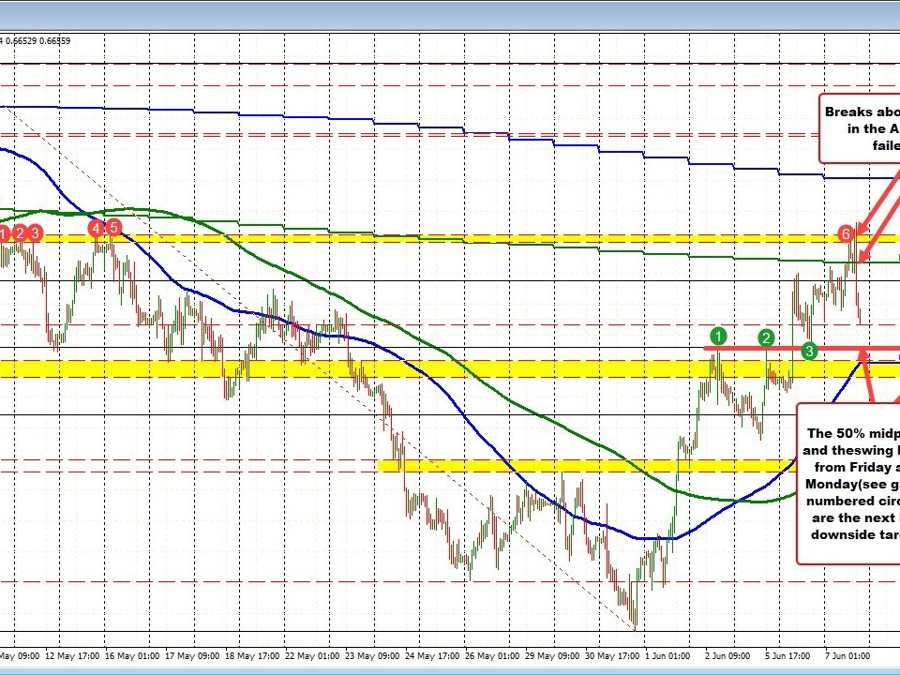Image resolution: width=900 pixels, height=675 pixels.
Task: Click the "12 May 17:00" time axis label
Action: pyautogui.click(x=72, y=655)
